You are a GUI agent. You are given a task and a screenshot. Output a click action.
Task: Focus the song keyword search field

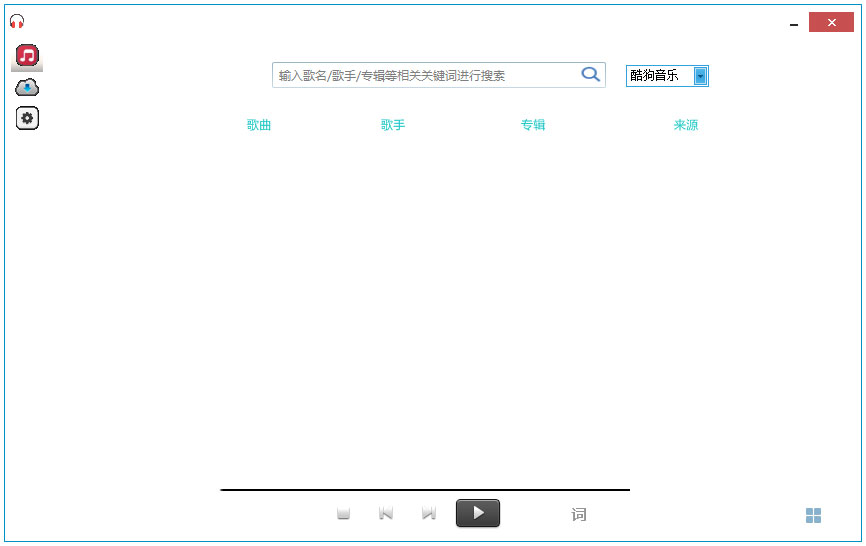(x=425, y=75)
